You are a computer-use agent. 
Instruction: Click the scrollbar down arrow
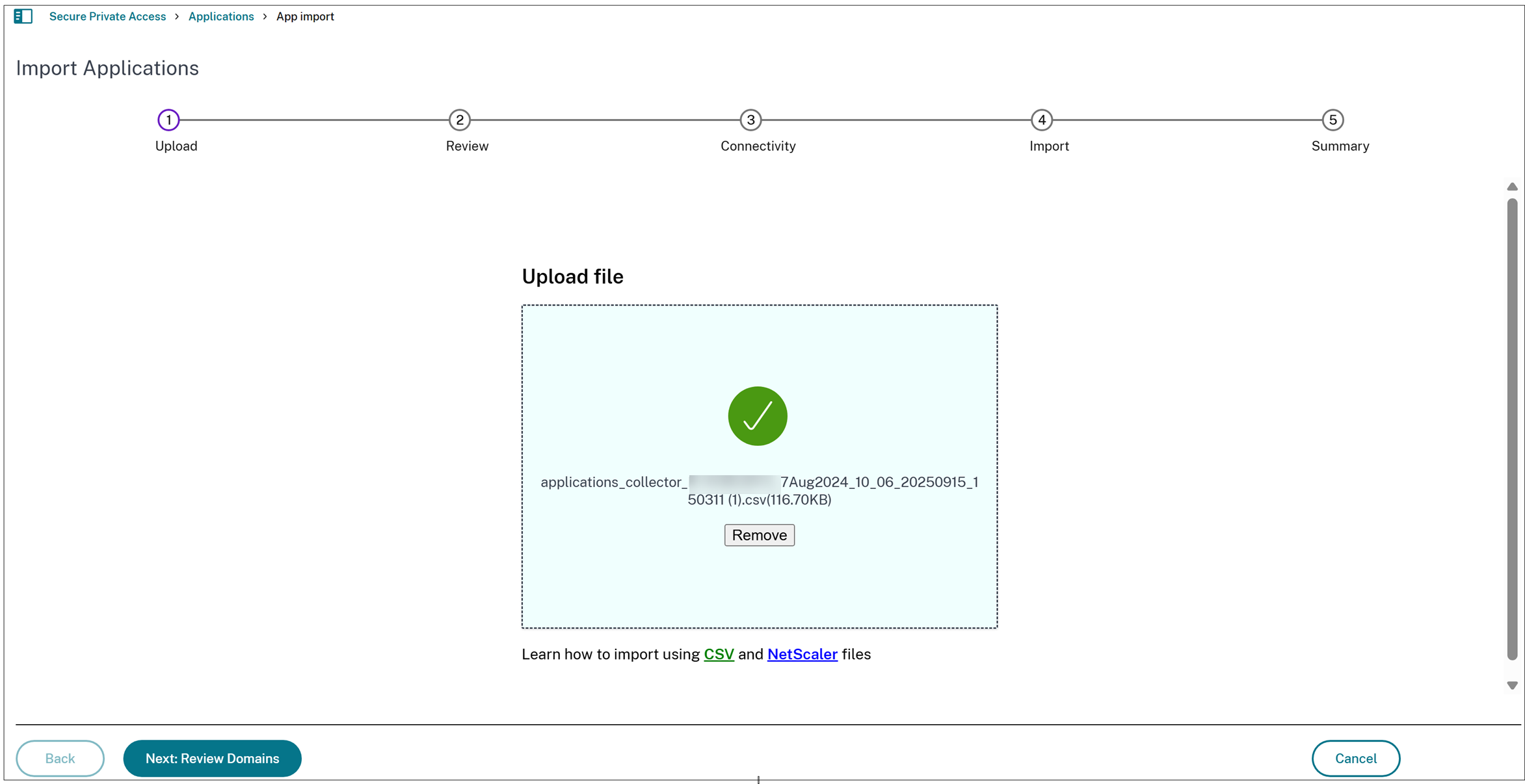(x=1512, y=684)
